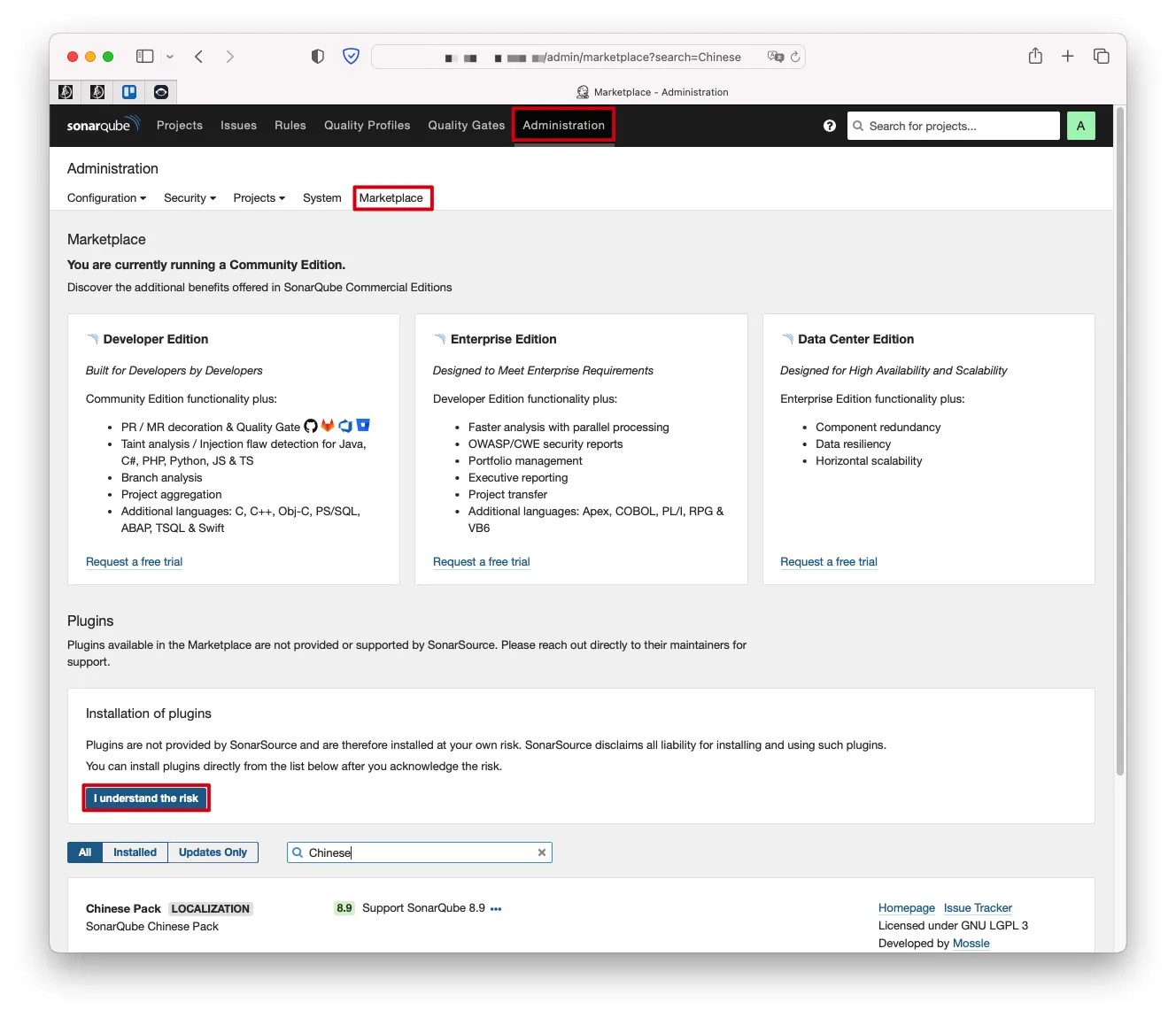Reload the page using refresh icon
Screen dimensions: 1176x1018
[795, 57]
